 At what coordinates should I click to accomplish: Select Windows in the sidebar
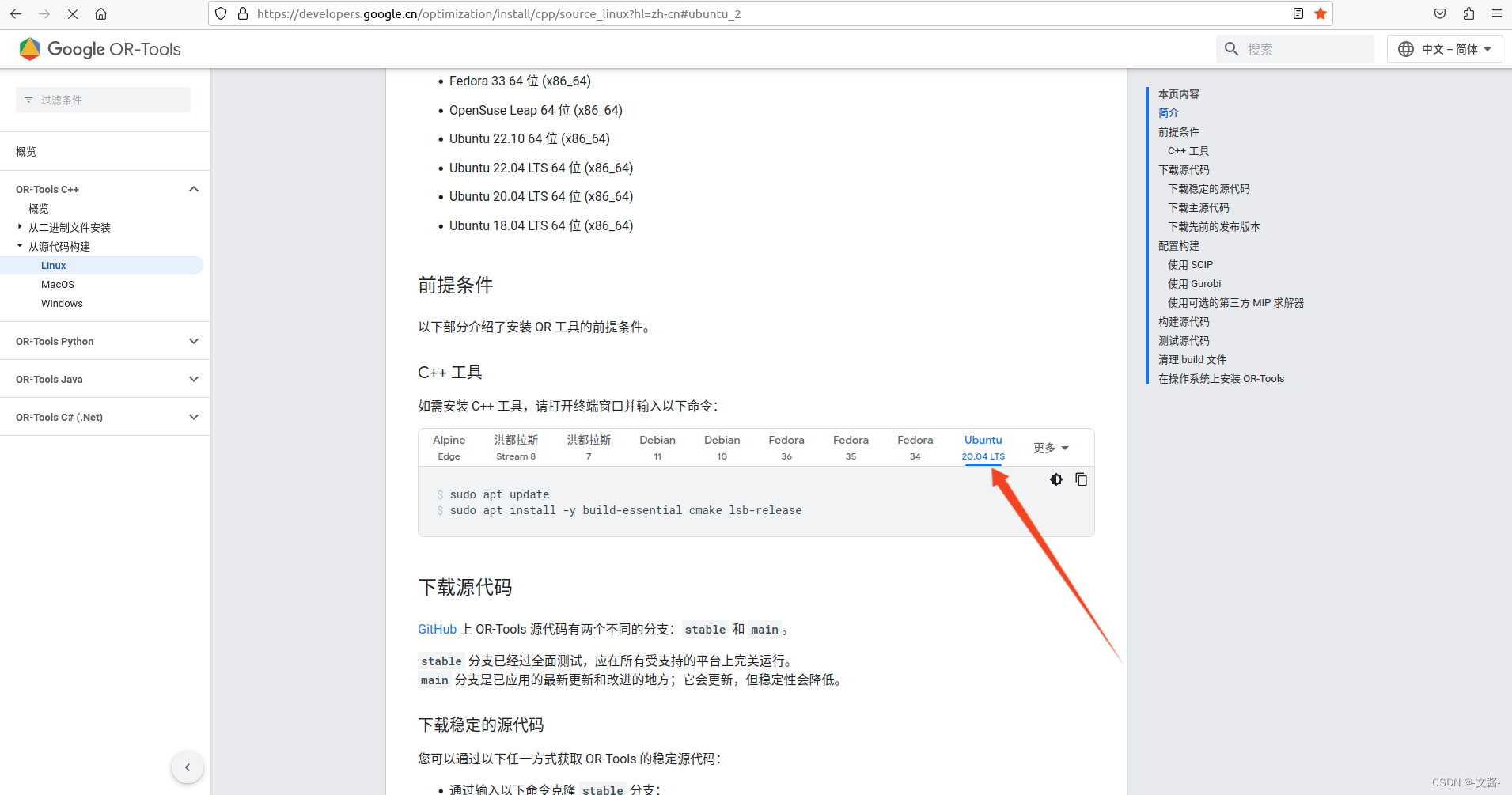tap(62, 303)
